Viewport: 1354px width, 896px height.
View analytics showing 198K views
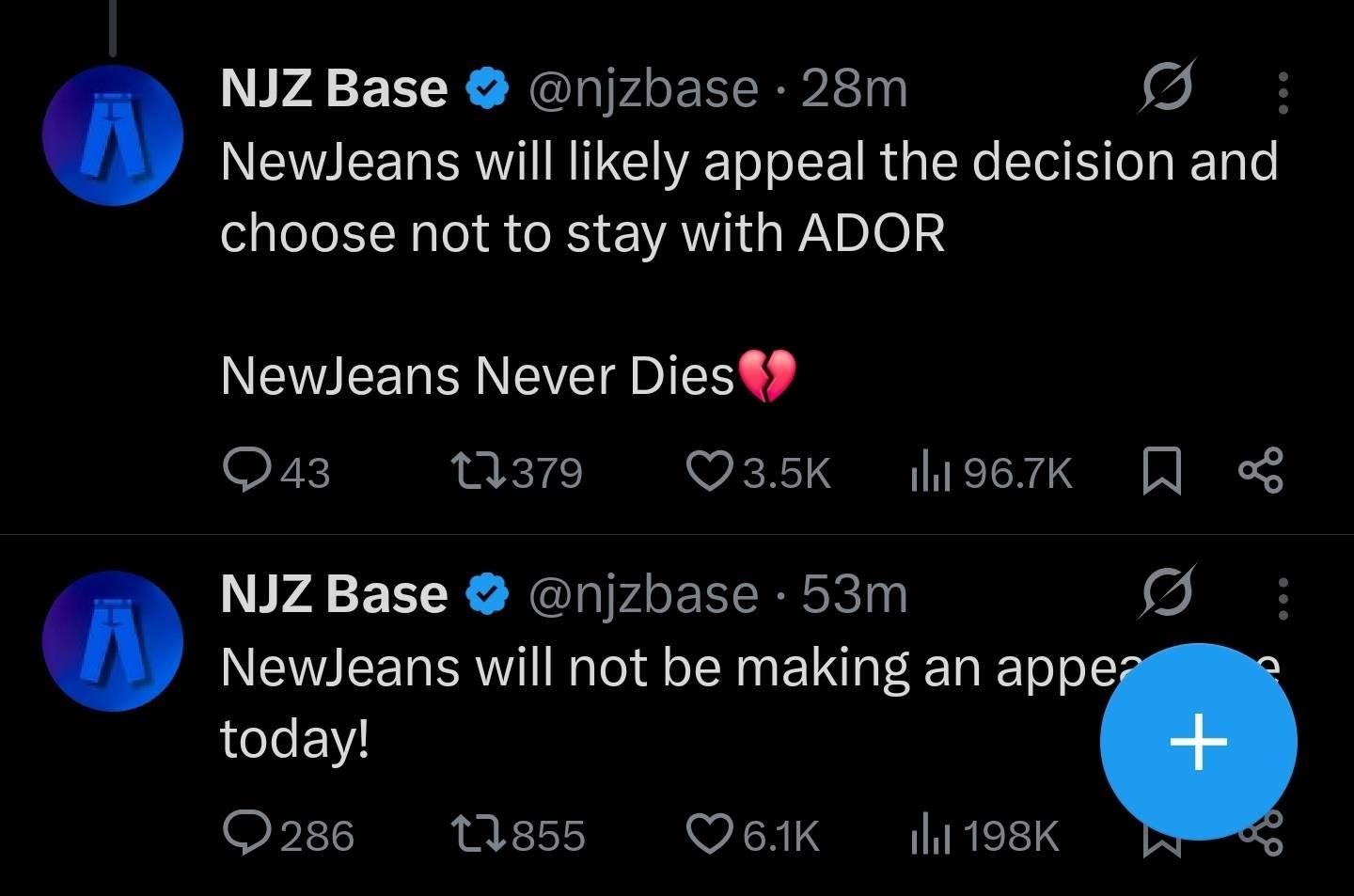point(930,836)
